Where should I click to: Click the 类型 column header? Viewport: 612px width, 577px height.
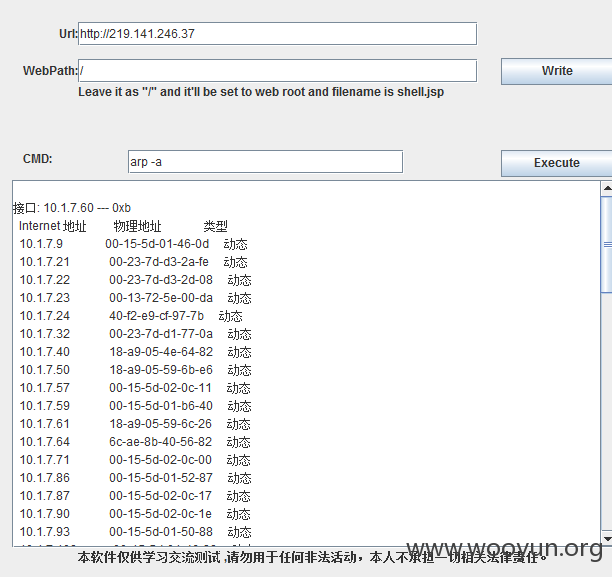(215, 226)
